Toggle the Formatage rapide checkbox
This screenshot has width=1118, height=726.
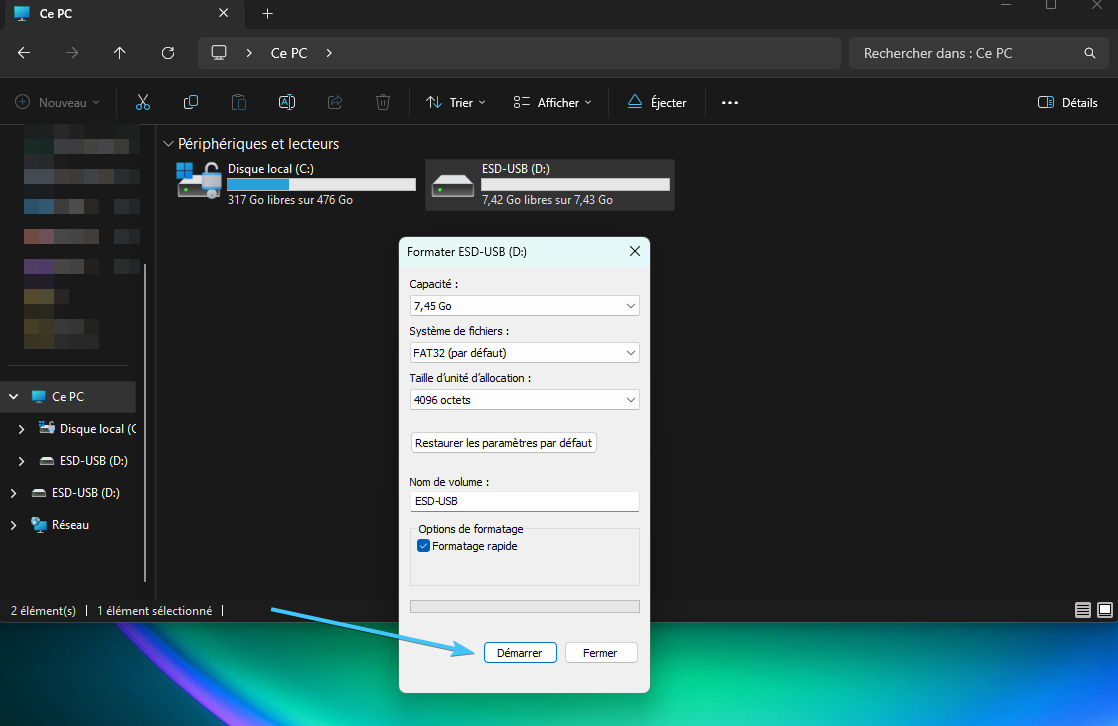coord(424,546)
